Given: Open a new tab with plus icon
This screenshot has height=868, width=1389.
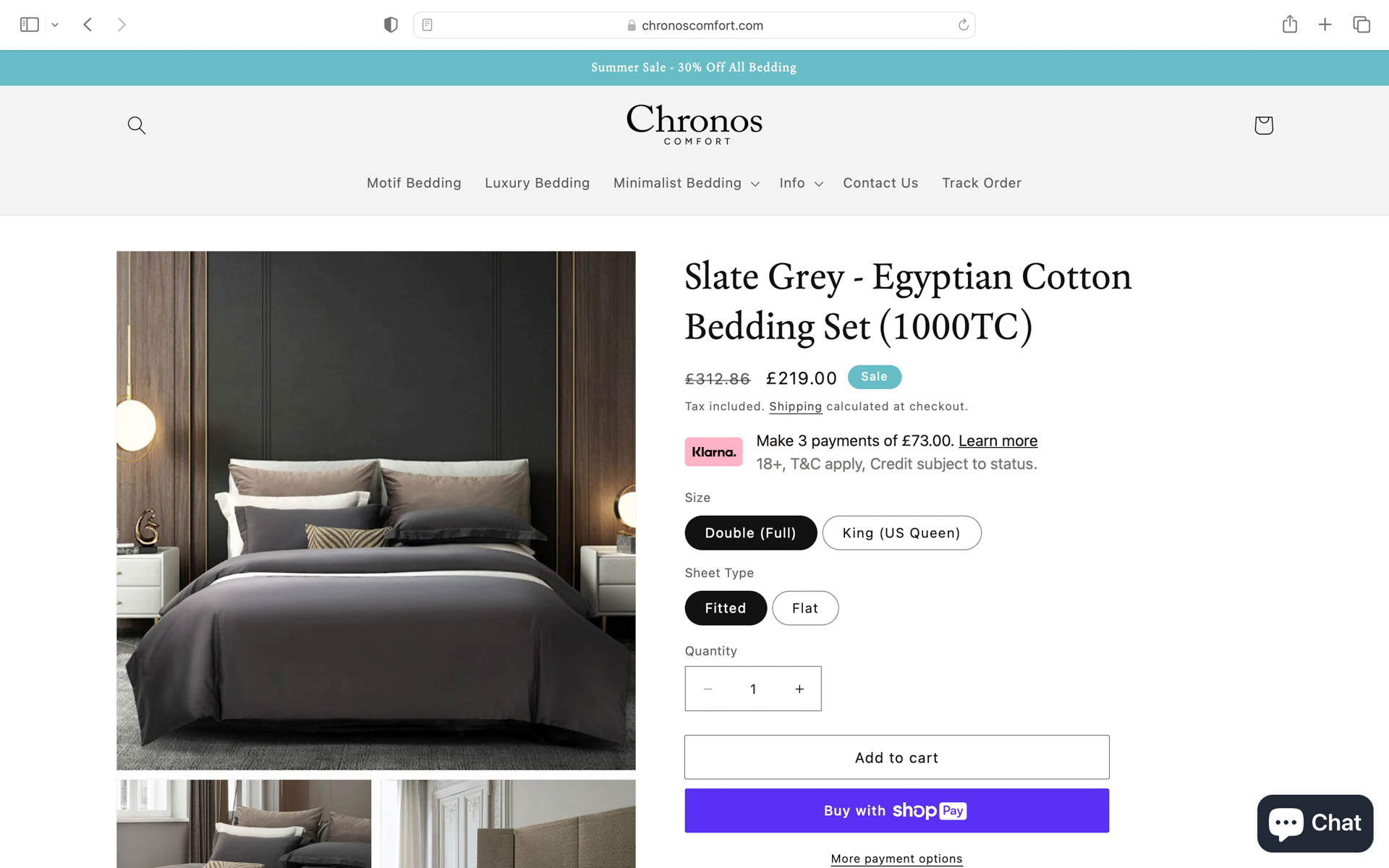Looking at the screenshot, I should pos(1325,25).
